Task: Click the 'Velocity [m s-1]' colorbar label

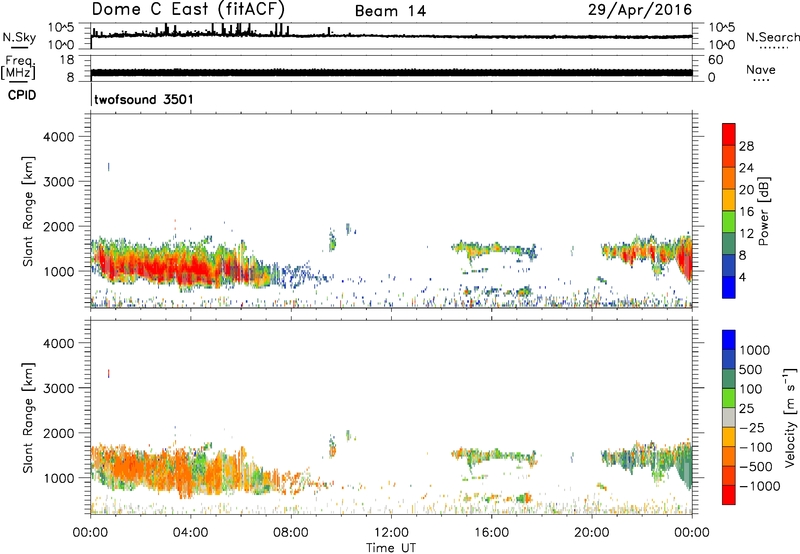Action: click(790, 418)
